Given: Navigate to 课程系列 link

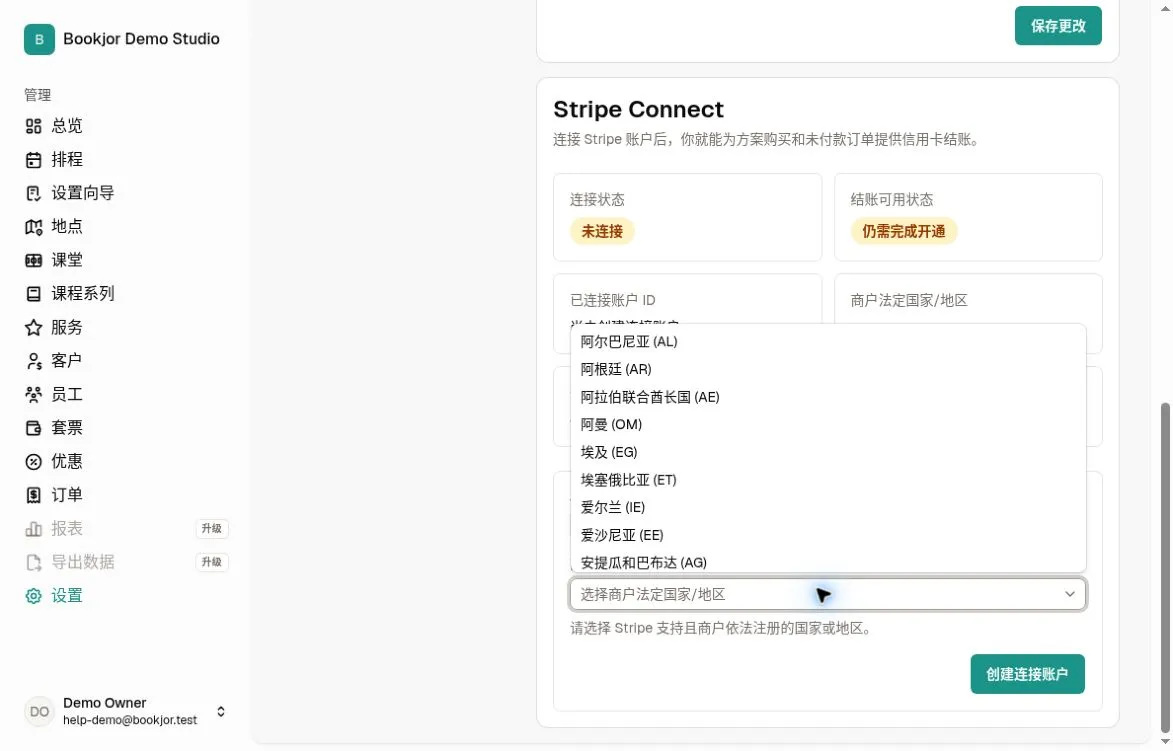Looking at the screenshot, I should 82,294.
